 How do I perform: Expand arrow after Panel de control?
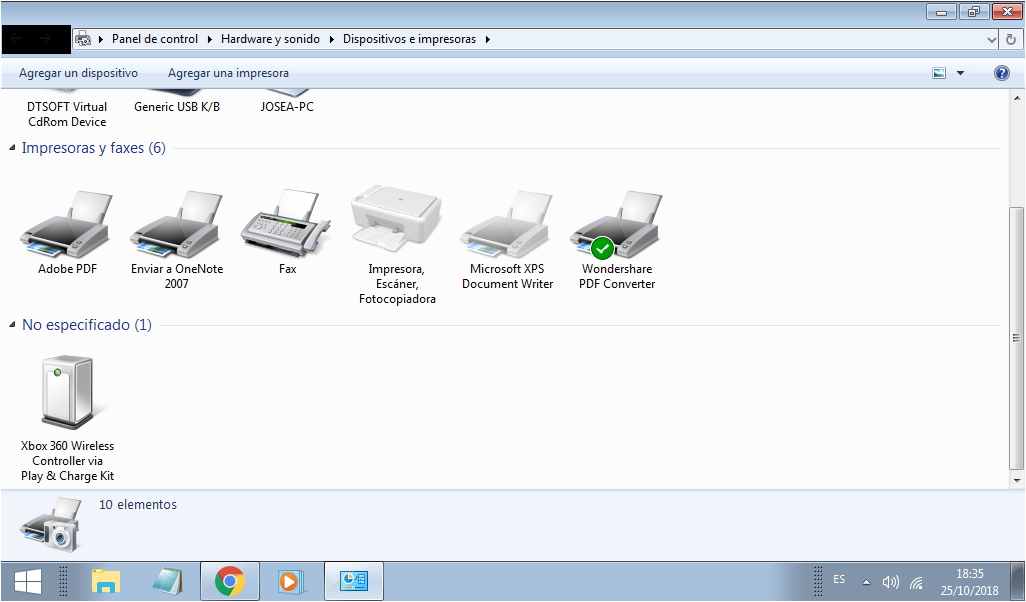pyautogui.click(x=210, y=39)
